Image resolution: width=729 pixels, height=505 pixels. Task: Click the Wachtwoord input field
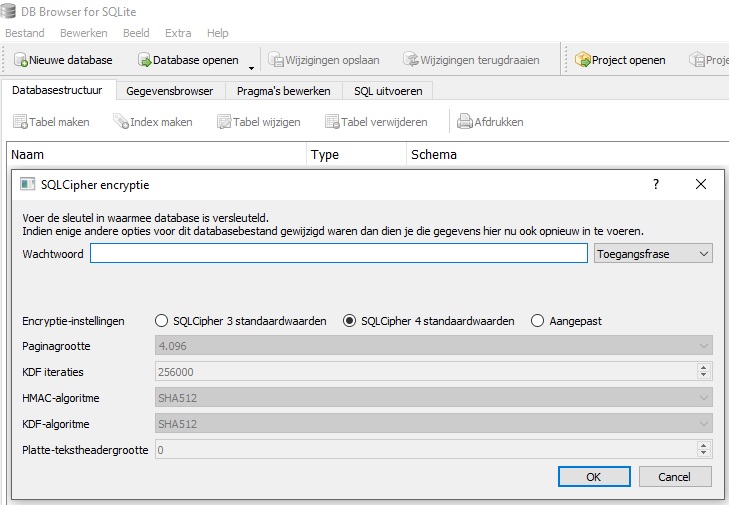click(339, 253)
